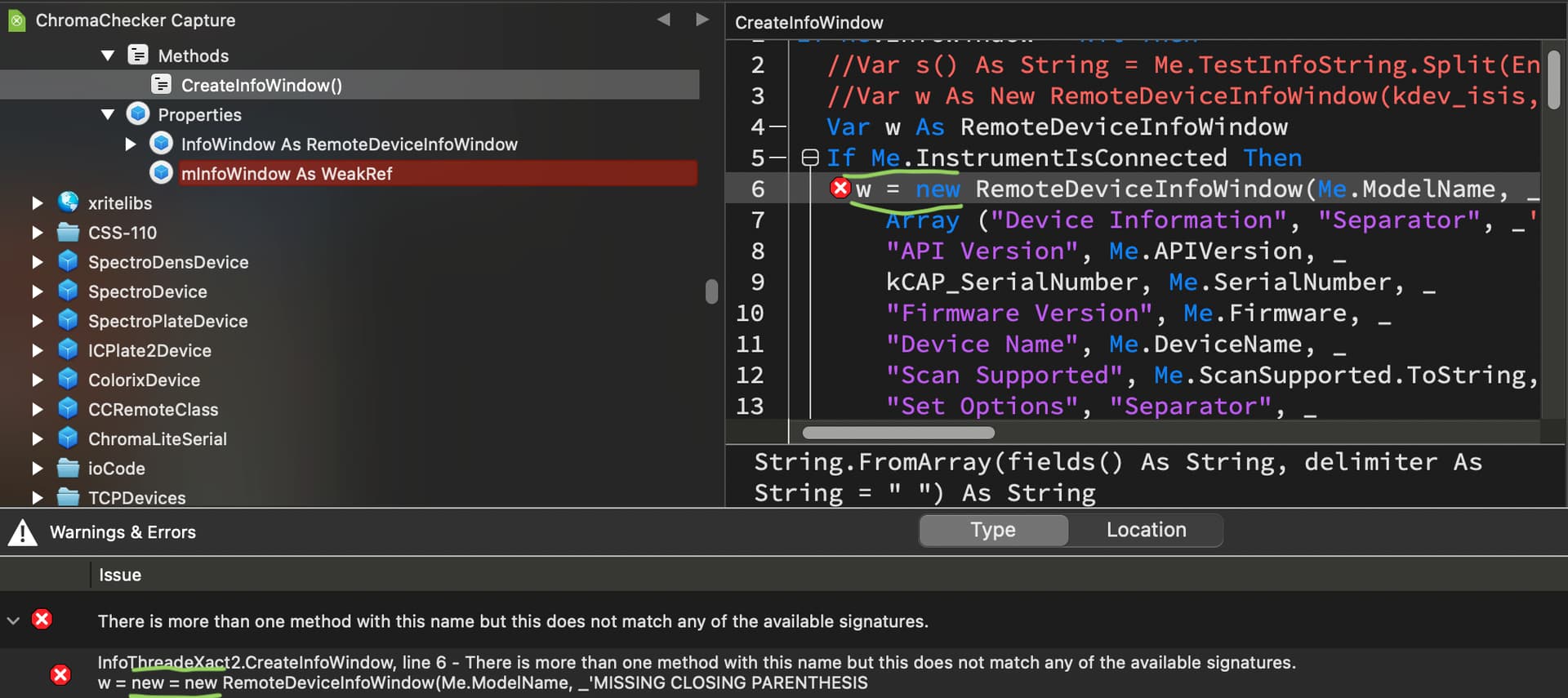Select the SpectroPlateDevice item
1568x698 pixels.
167,321
